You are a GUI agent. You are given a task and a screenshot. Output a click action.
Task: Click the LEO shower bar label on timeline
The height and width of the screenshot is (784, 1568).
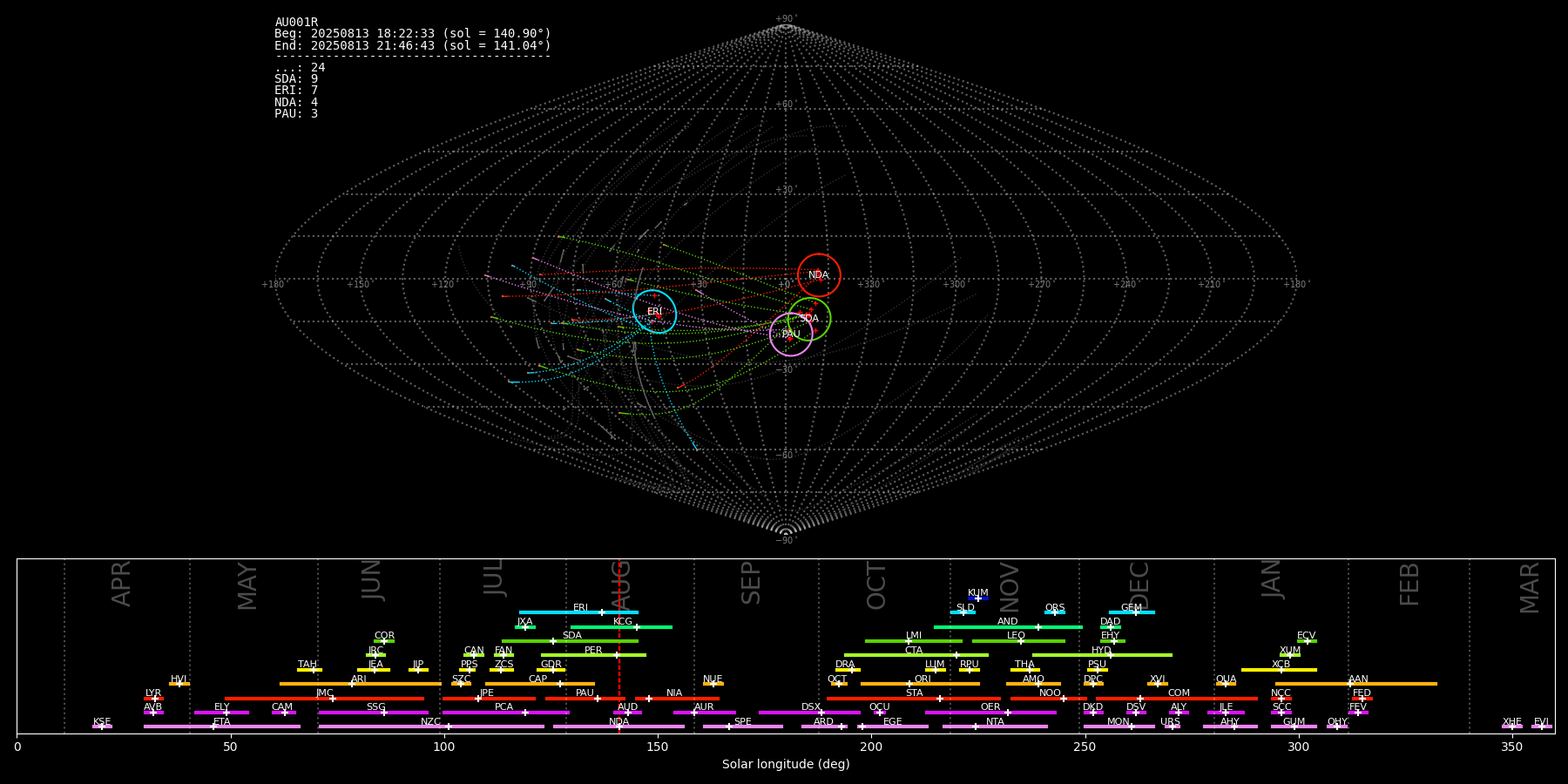[1017, 636]
